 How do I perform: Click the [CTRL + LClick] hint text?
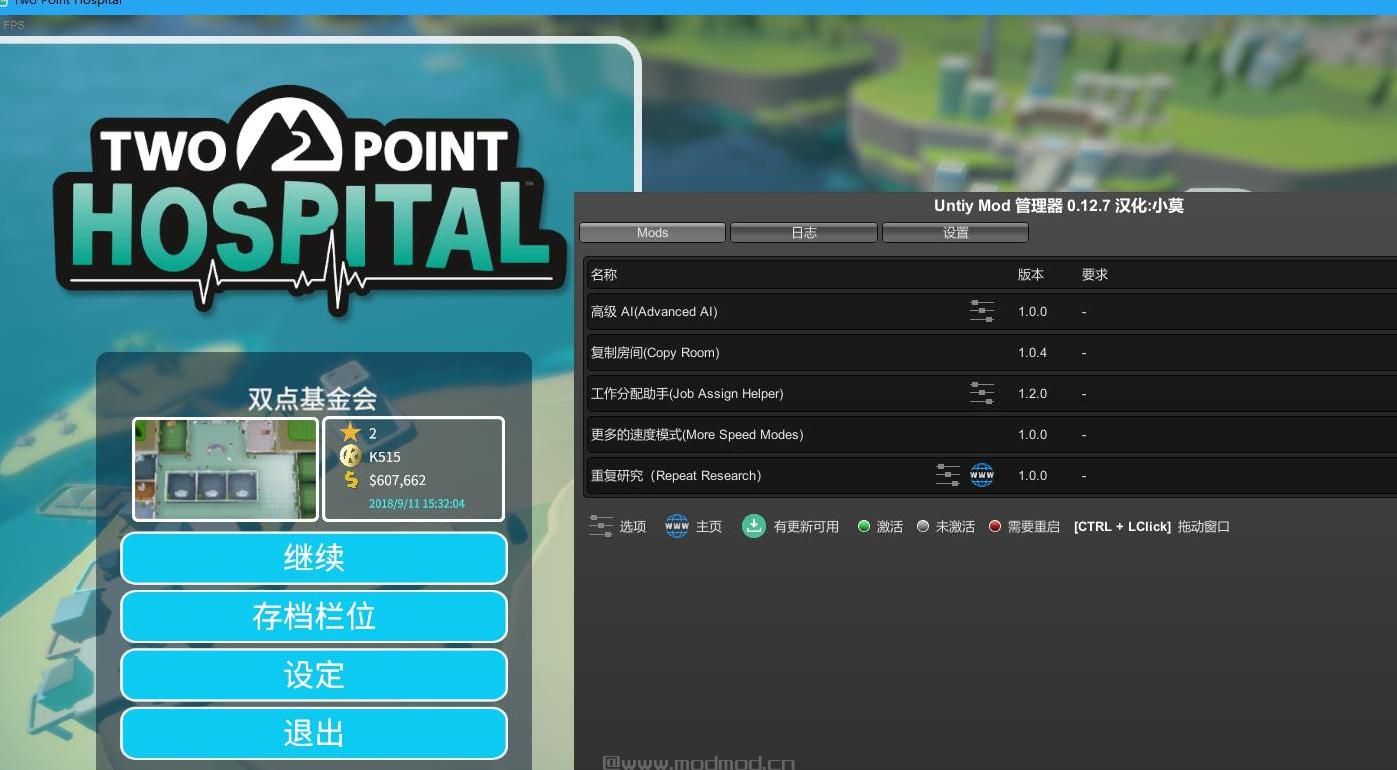pyautogui.click(x=1122, y=526)
